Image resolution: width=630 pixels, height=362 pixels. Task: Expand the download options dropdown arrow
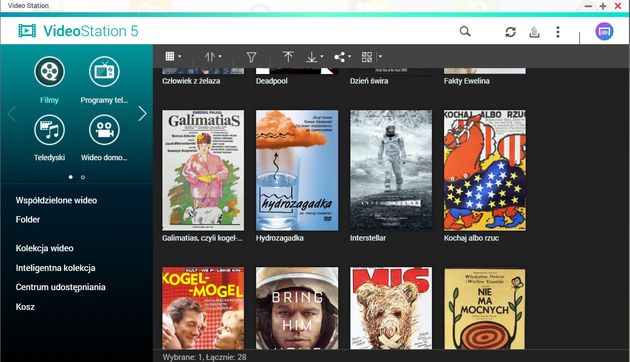pyautogui.click(x=321, y=57)
